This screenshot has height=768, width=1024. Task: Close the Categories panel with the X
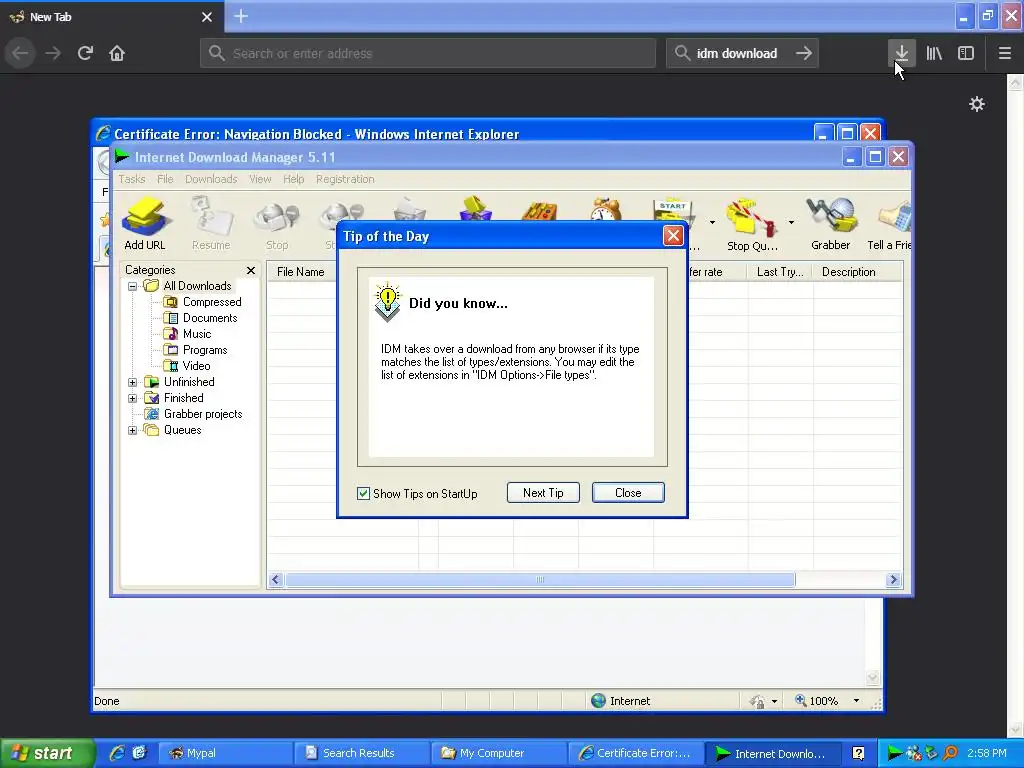251,270
